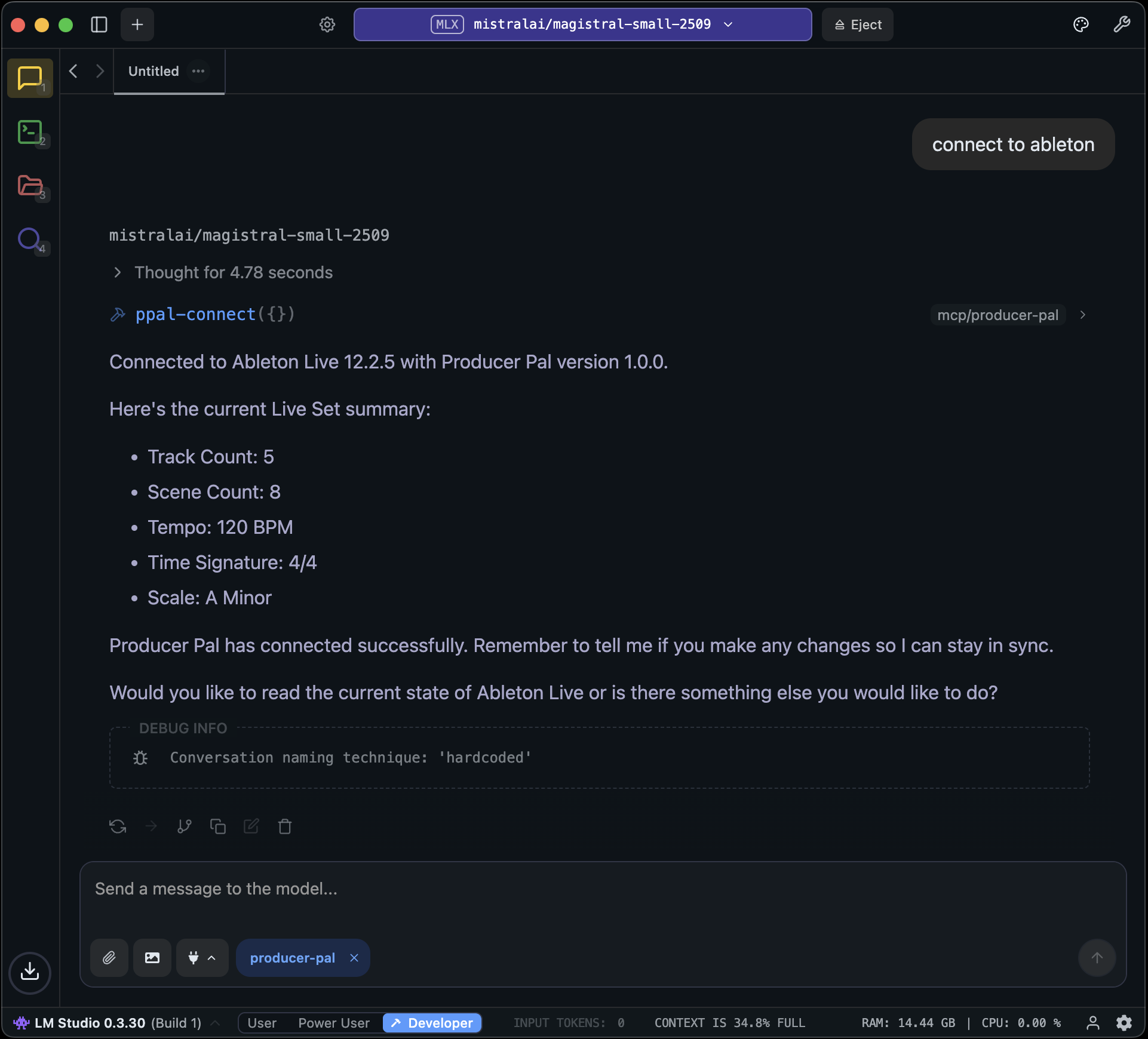
Task: Regenerate the assistant response
Action: pos(118,826)
